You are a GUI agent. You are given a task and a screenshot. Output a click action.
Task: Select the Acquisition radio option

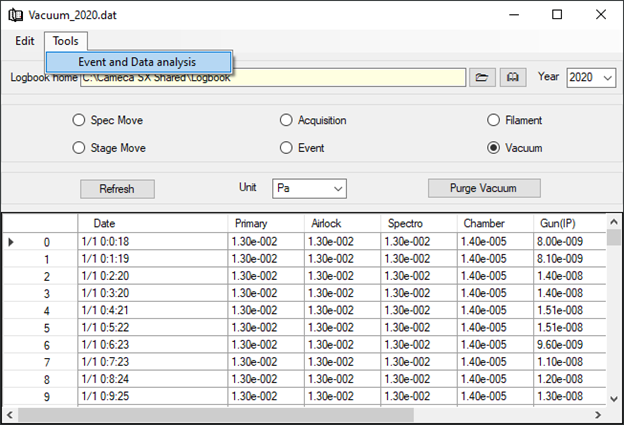287,121
